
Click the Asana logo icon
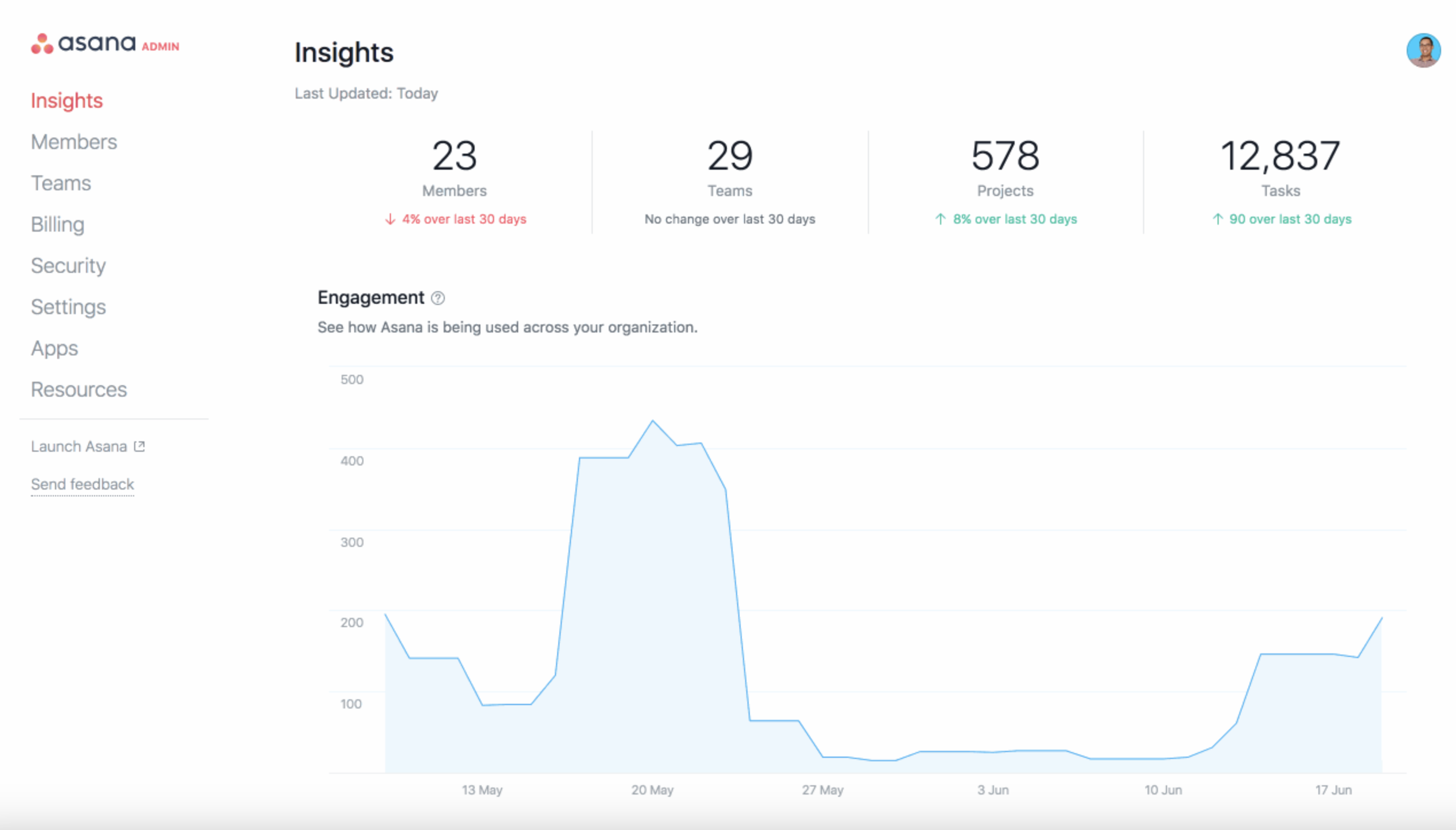pos(42,44)
